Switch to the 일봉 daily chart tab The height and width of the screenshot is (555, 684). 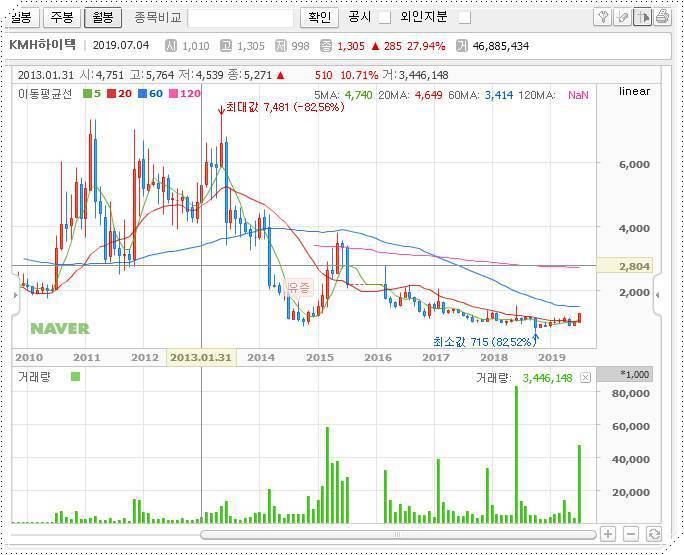point(23,17)
